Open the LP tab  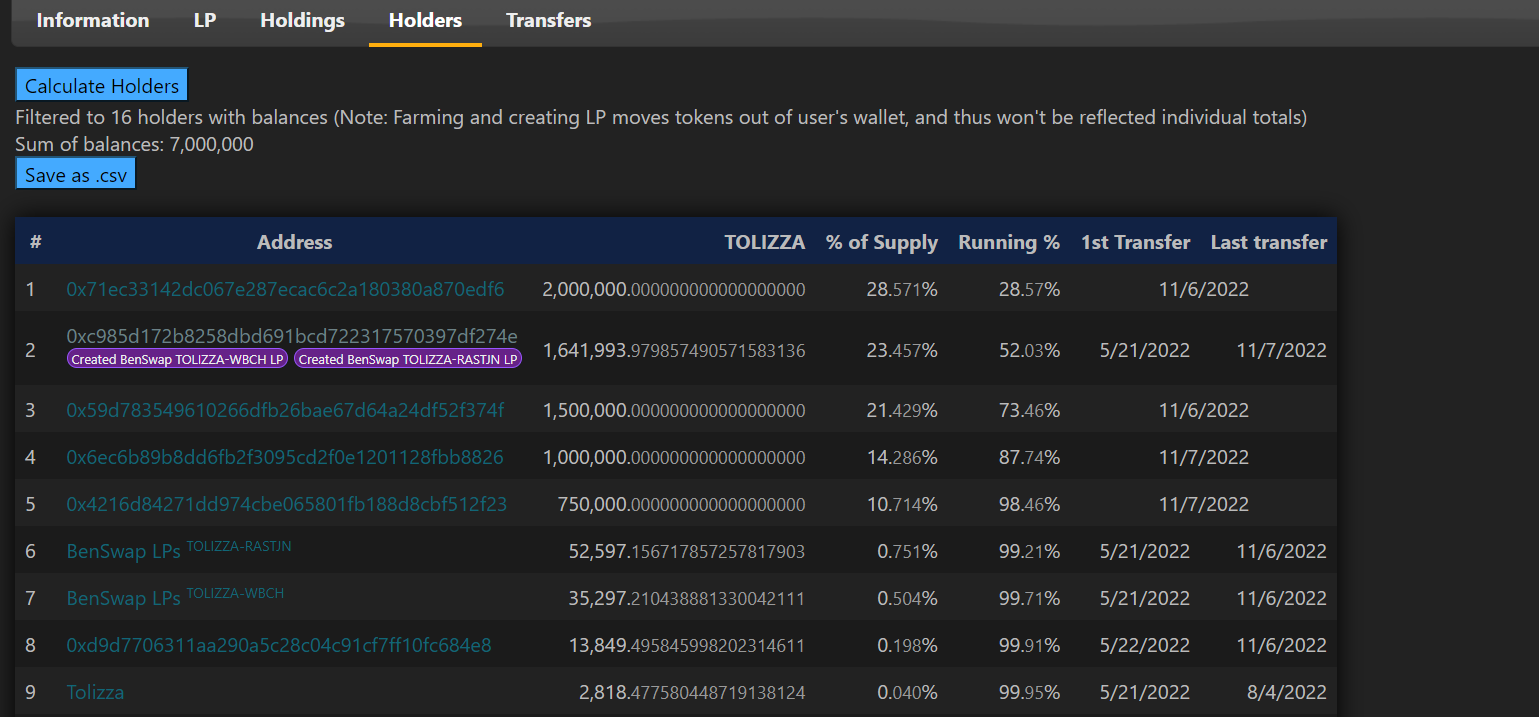coord(205,20)
